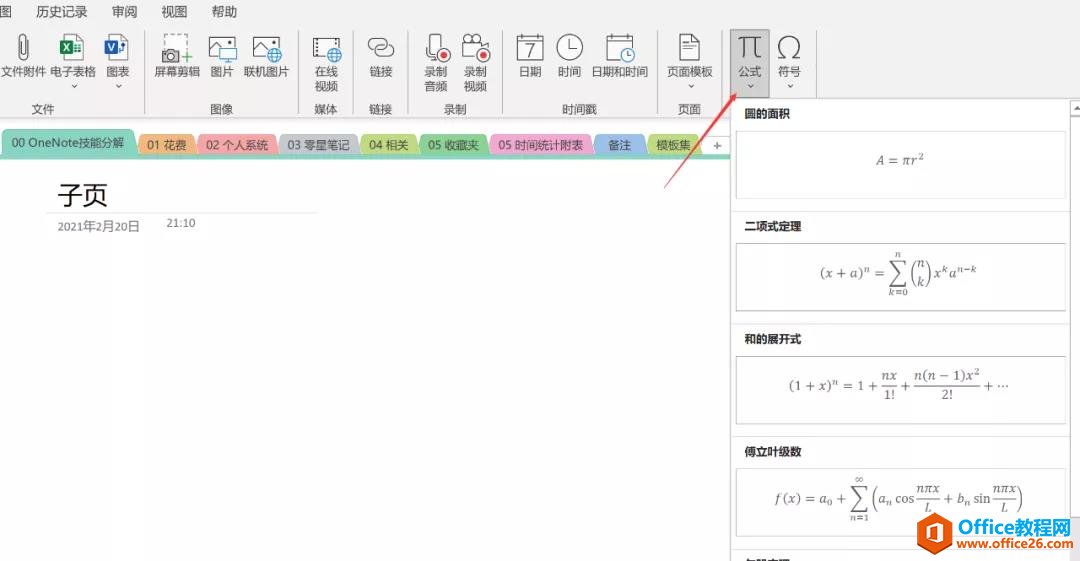The width and height of the screenshot is (1080, 561).
Task: Start 录制音频 audio recording
Action: pos(436,63)
